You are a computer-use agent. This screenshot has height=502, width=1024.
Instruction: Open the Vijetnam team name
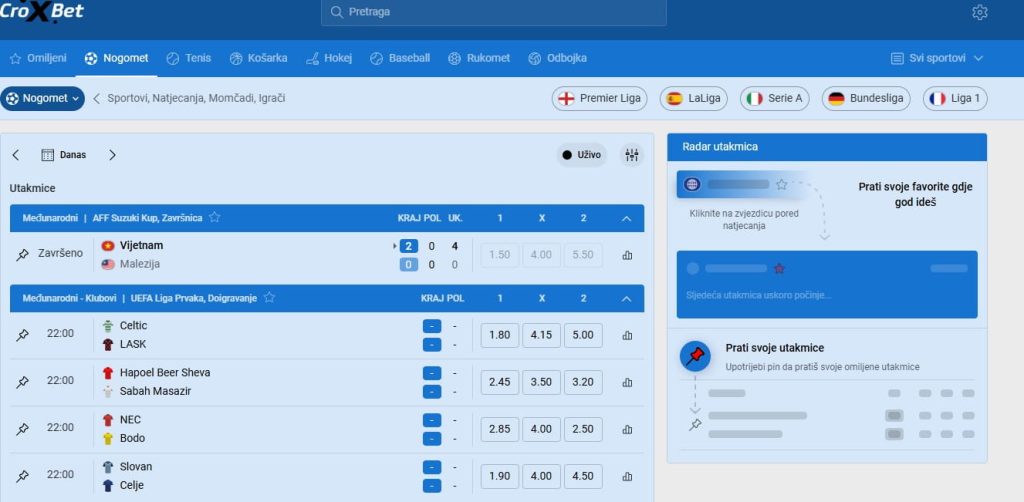point(142,245)
